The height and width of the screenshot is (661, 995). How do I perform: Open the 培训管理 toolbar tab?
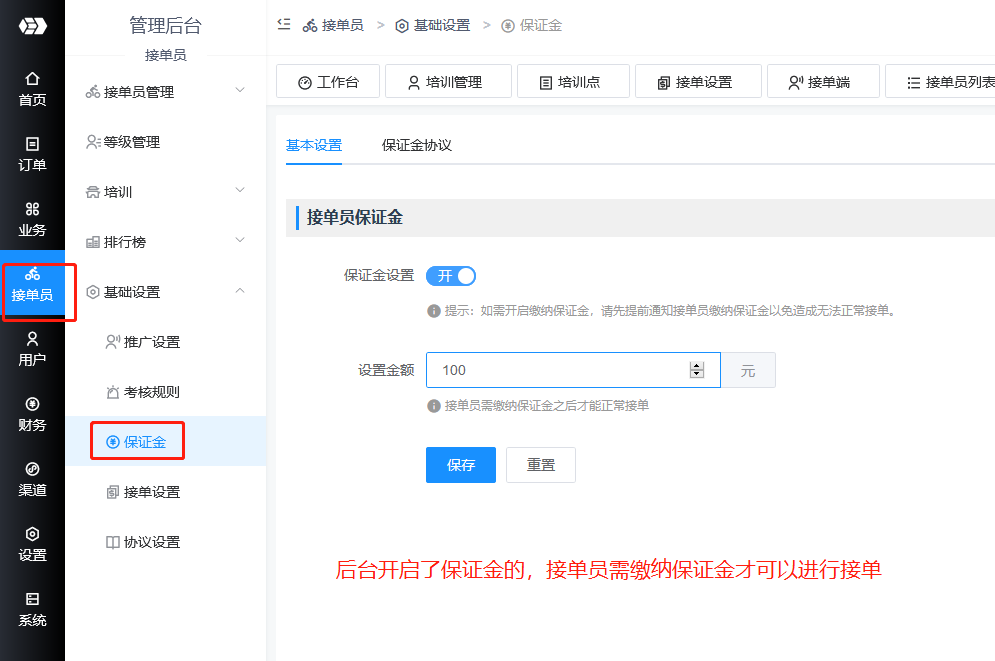tap(448, 82)
